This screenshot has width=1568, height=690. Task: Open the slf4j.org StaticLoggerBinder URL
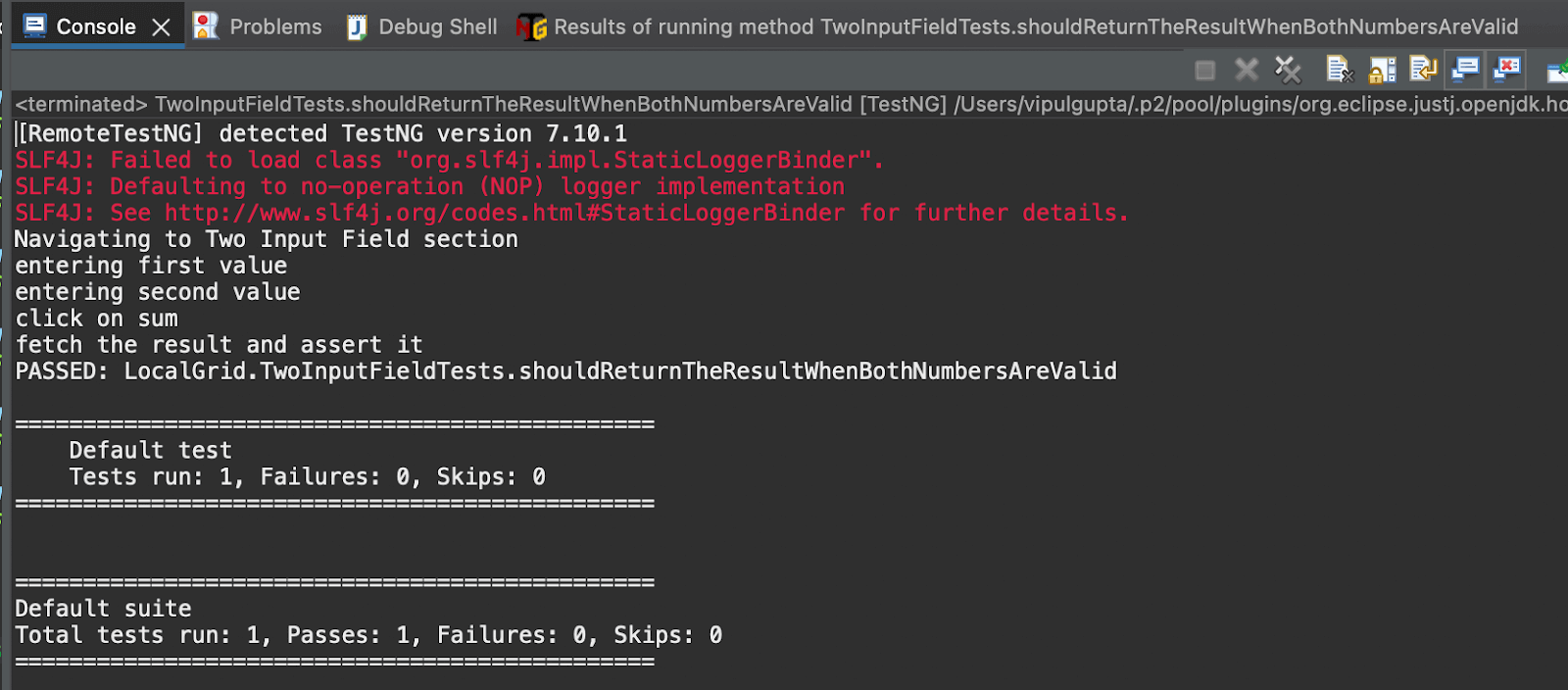(504, 213)
